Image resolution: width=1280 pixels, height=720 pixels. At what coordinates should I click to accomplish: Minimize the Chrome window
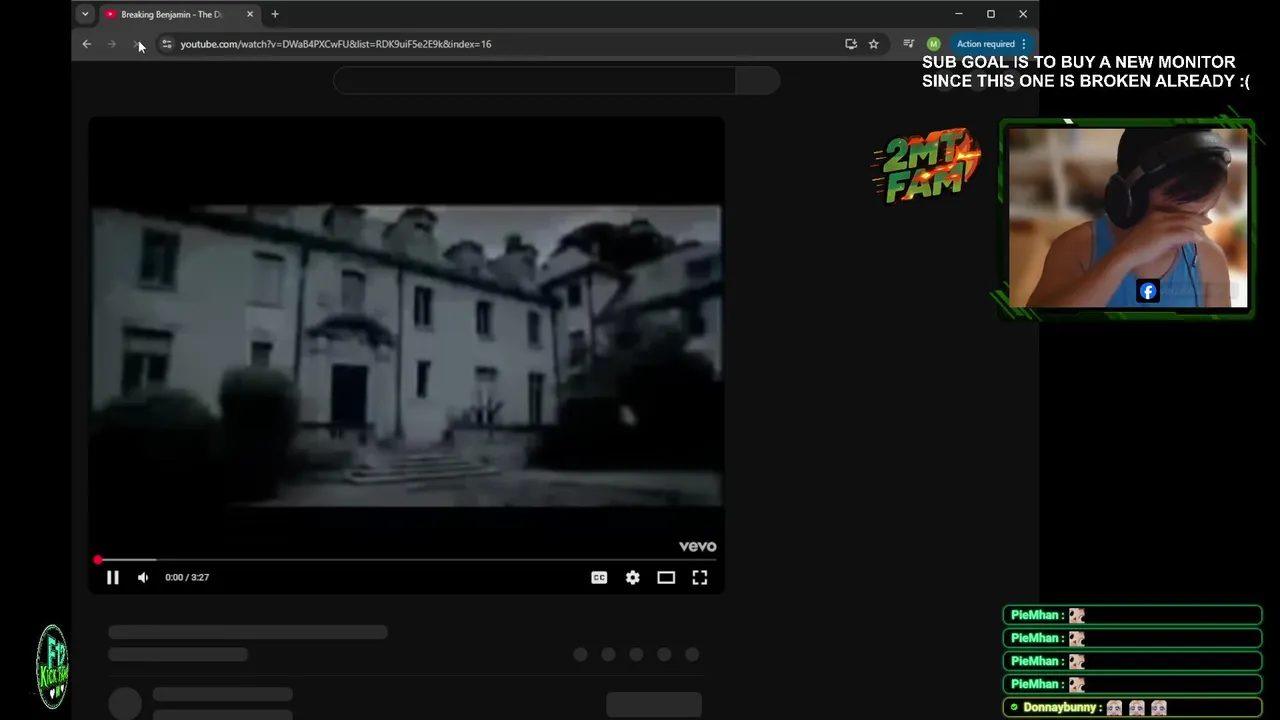tap(959, 14)
